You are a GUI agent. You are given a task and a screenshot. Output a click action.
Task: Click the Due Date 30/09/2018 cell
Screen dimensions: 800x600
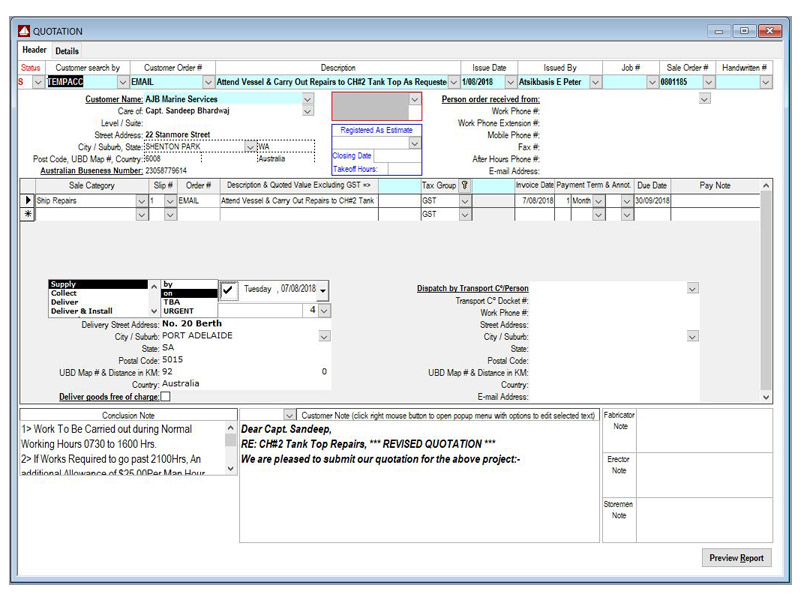tap(652, 201)
